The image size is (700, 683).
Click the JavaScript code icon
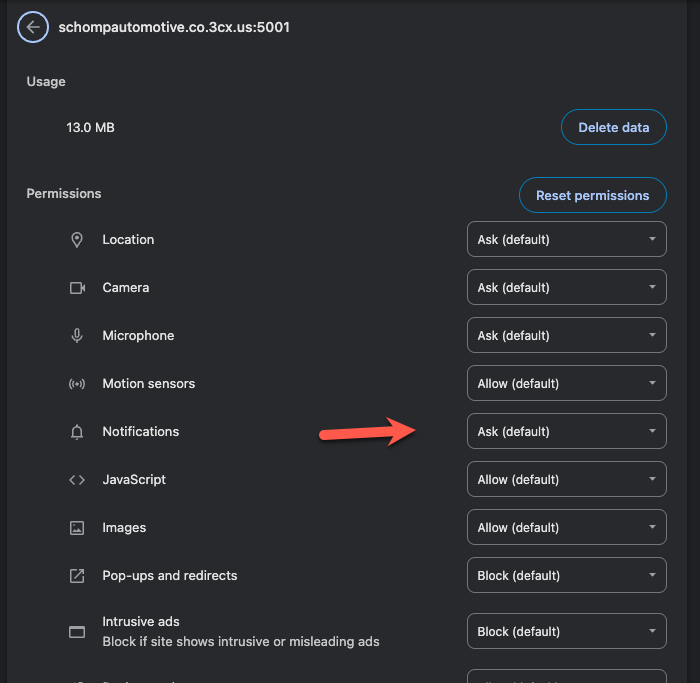point(77,480)
